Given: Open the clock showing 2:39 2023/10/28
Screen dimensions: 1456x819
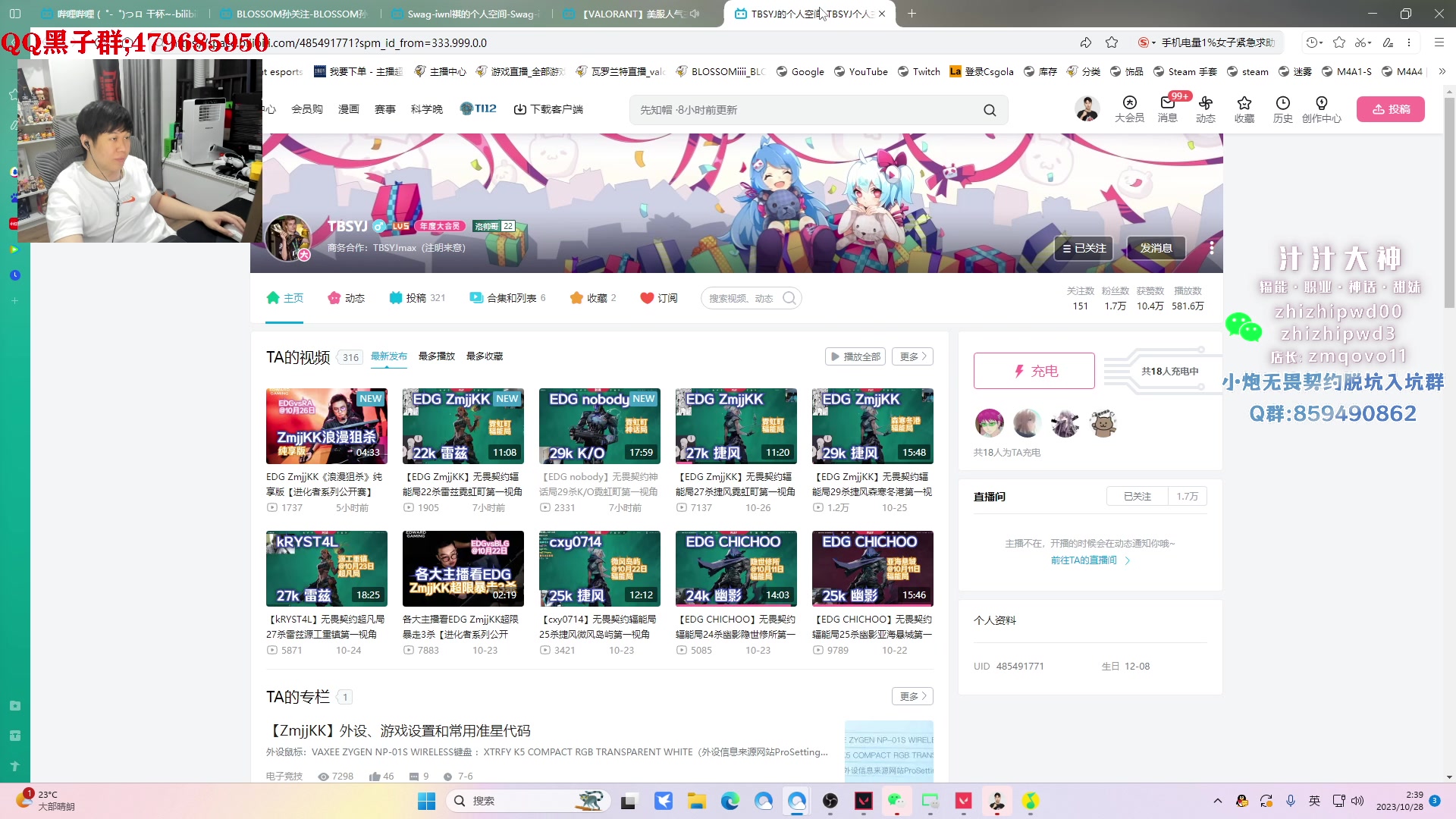Looking at the screenshot, I should (1400, 801).
